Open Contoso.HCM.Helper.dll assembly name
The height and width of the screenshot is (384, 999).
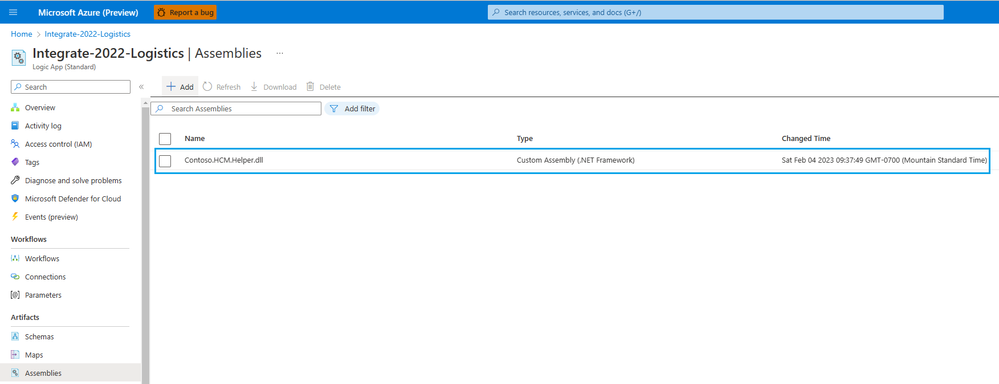(224, 160)
